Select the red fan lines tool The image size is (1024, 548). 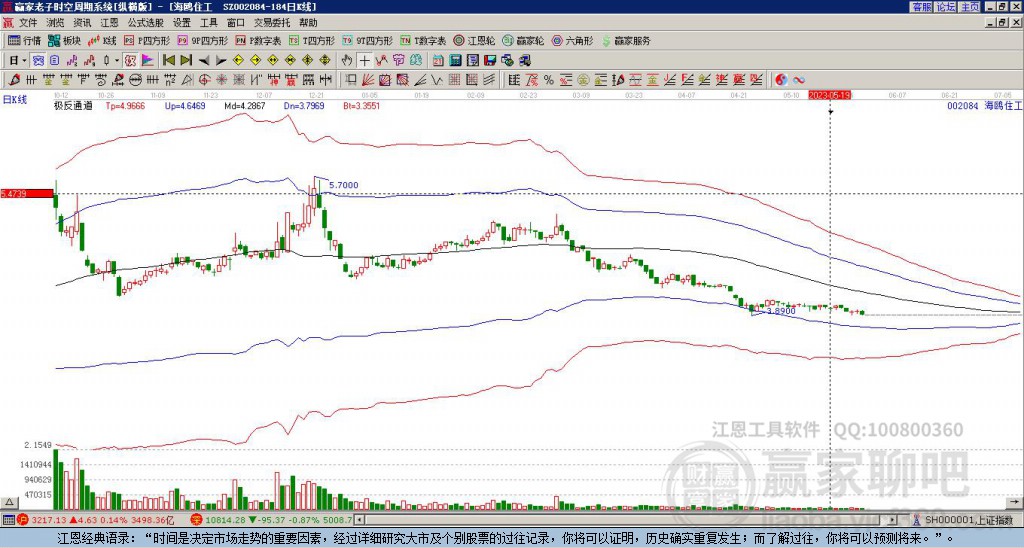click(x=368, y=80)
